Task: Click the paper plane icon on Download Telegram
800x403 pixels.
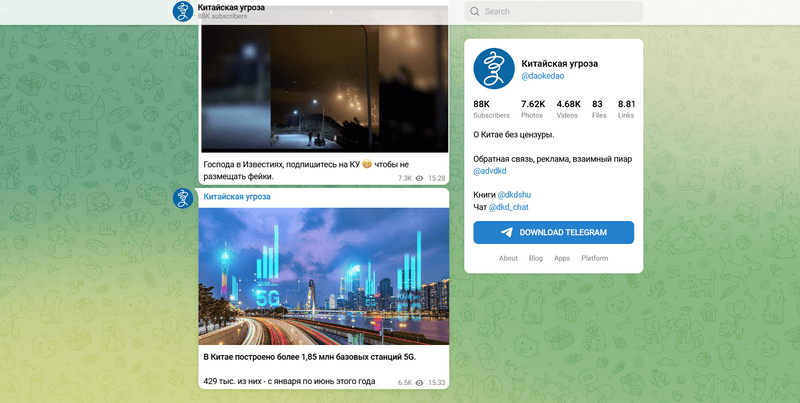Action: (507, 233)
